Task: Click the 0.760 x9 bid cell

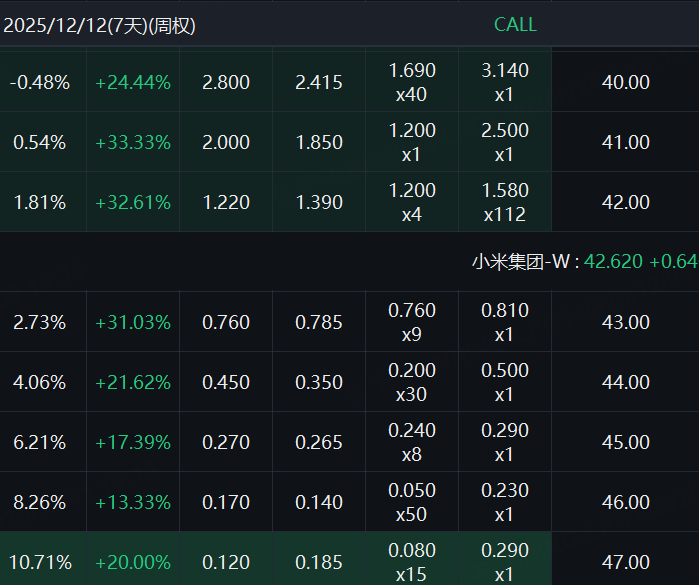Action: pyautogui.click(x=412, y=322)
